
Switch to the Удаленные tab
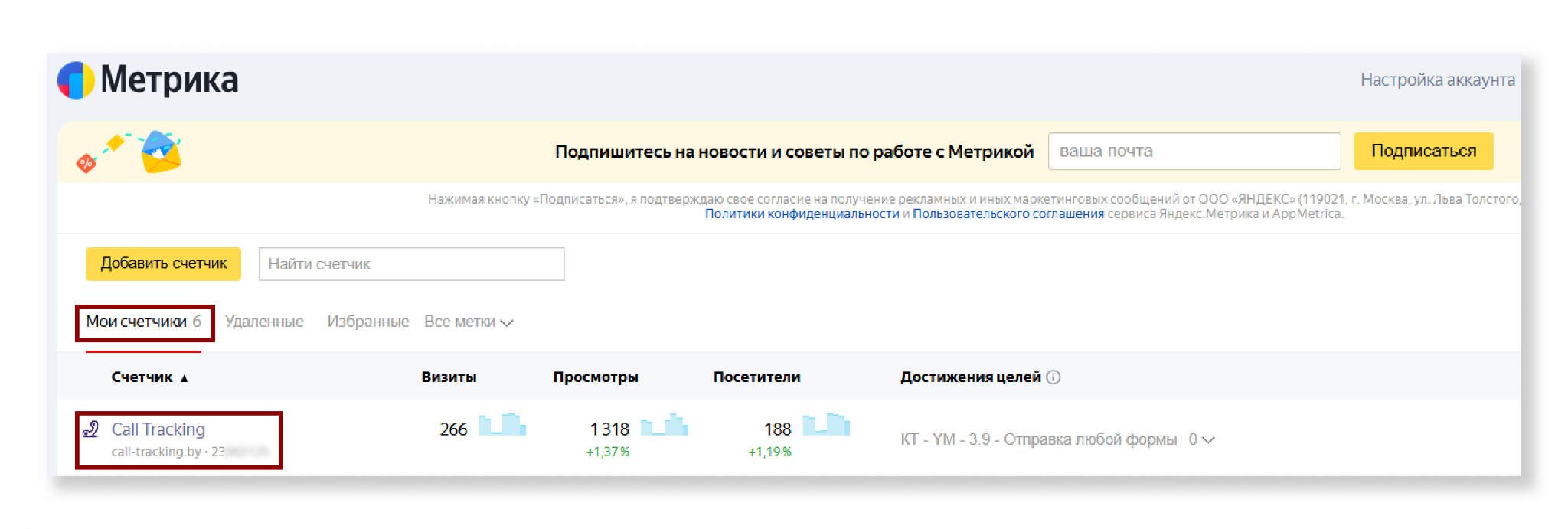click(x=264, y=322)
